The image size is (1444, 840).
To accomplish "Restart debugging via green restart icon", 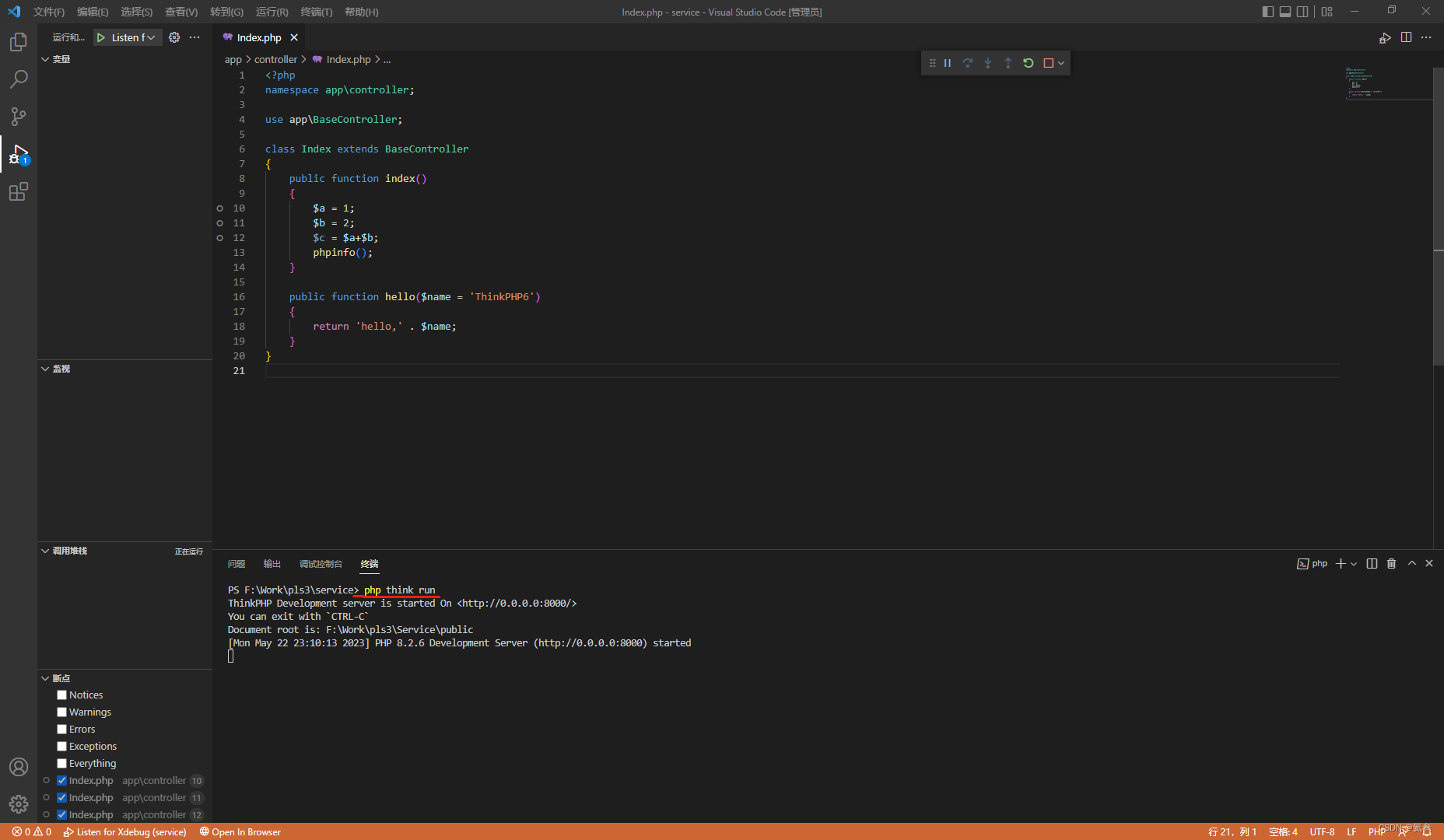I will [1029, 63].
